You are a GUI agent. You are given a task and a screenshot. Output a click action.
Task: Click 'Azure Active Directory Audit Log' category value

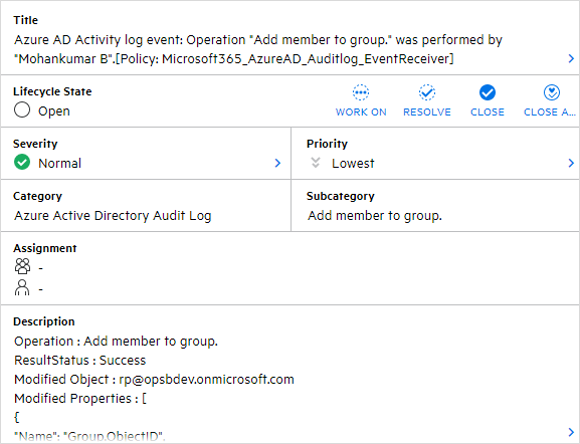[113, 215]
